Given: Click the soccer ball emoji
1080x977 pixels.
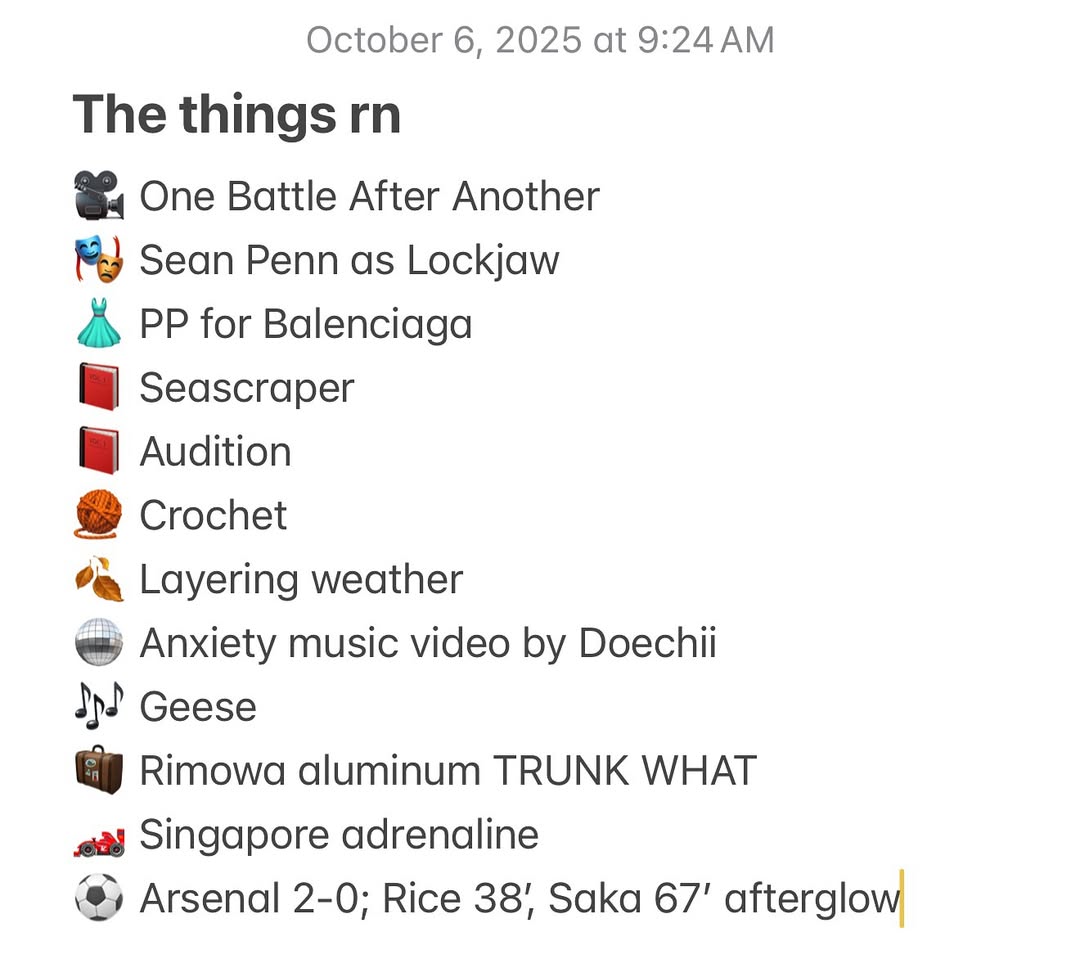Looking at the screenshot, I should pos(99,899).
